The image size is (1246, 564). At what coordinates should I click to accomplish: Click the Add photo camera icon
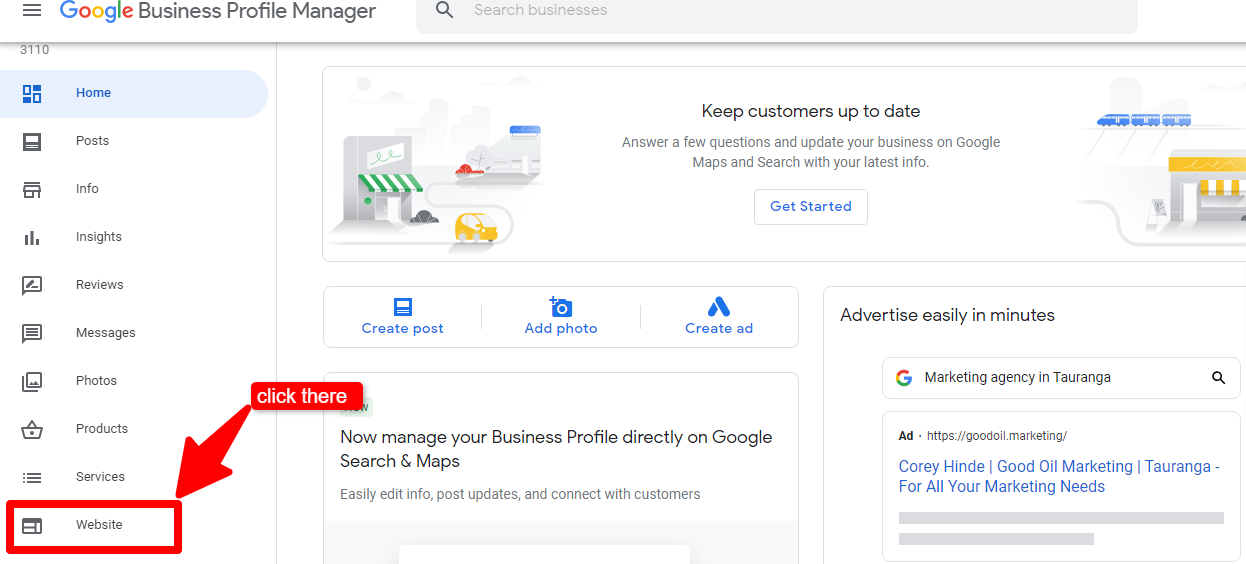(561, 306)
